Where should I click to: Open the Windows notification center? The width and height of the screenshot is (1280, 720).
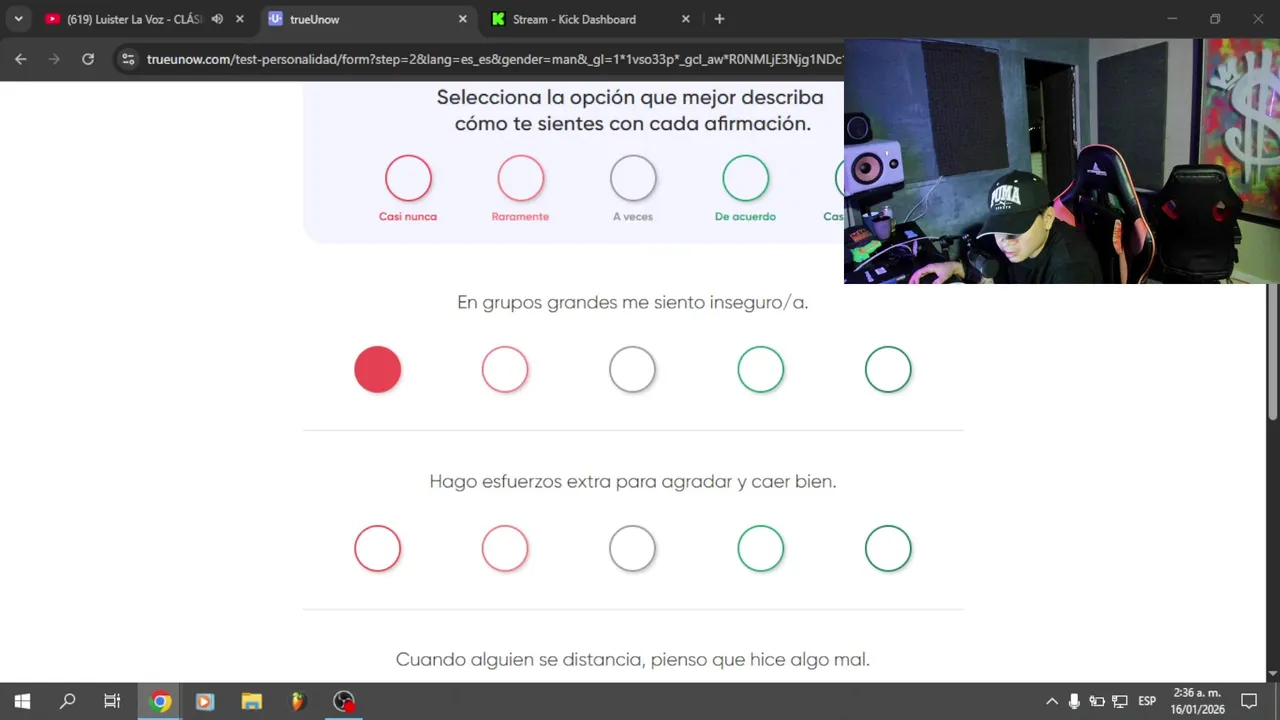(x=1249, y=701)
